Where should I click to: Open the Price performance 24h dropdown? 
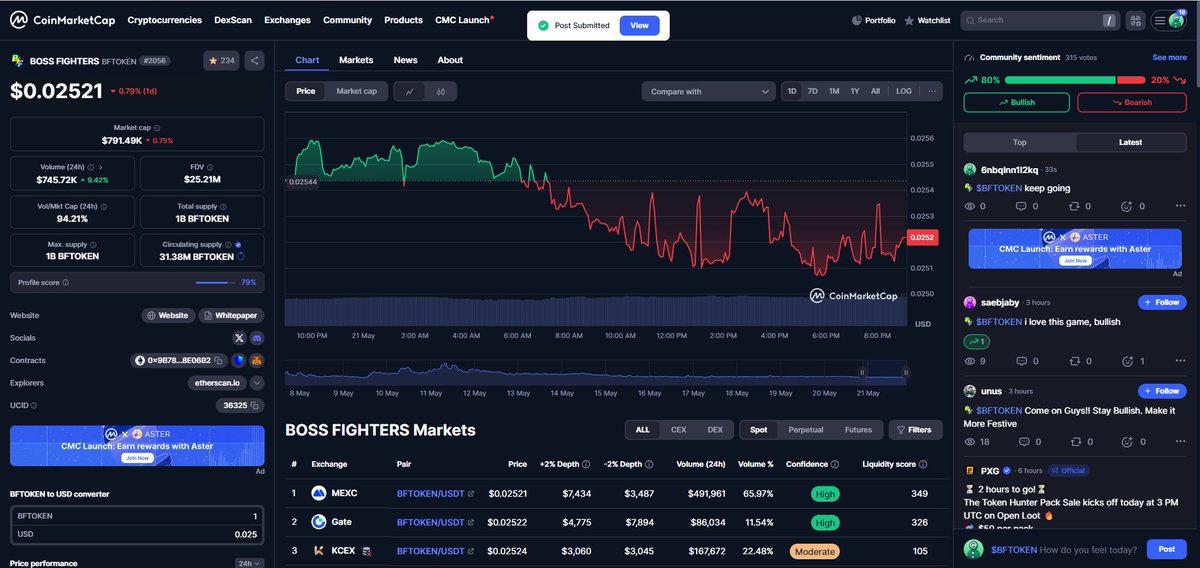pyautogui.click(x=249, y=563)
